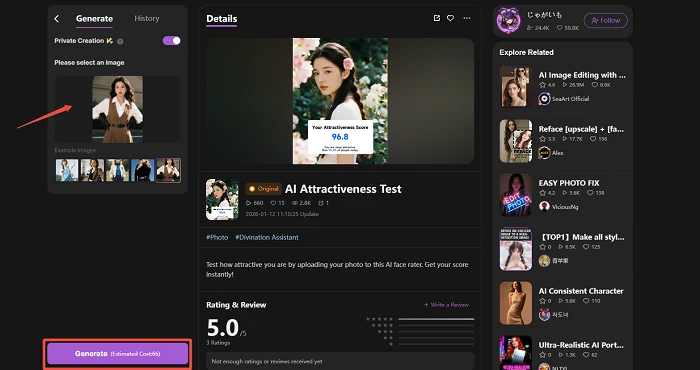Screen dimensions: 700x370
Task: Open the [TOP1] item thumbnail
Action: coord(516,249)
